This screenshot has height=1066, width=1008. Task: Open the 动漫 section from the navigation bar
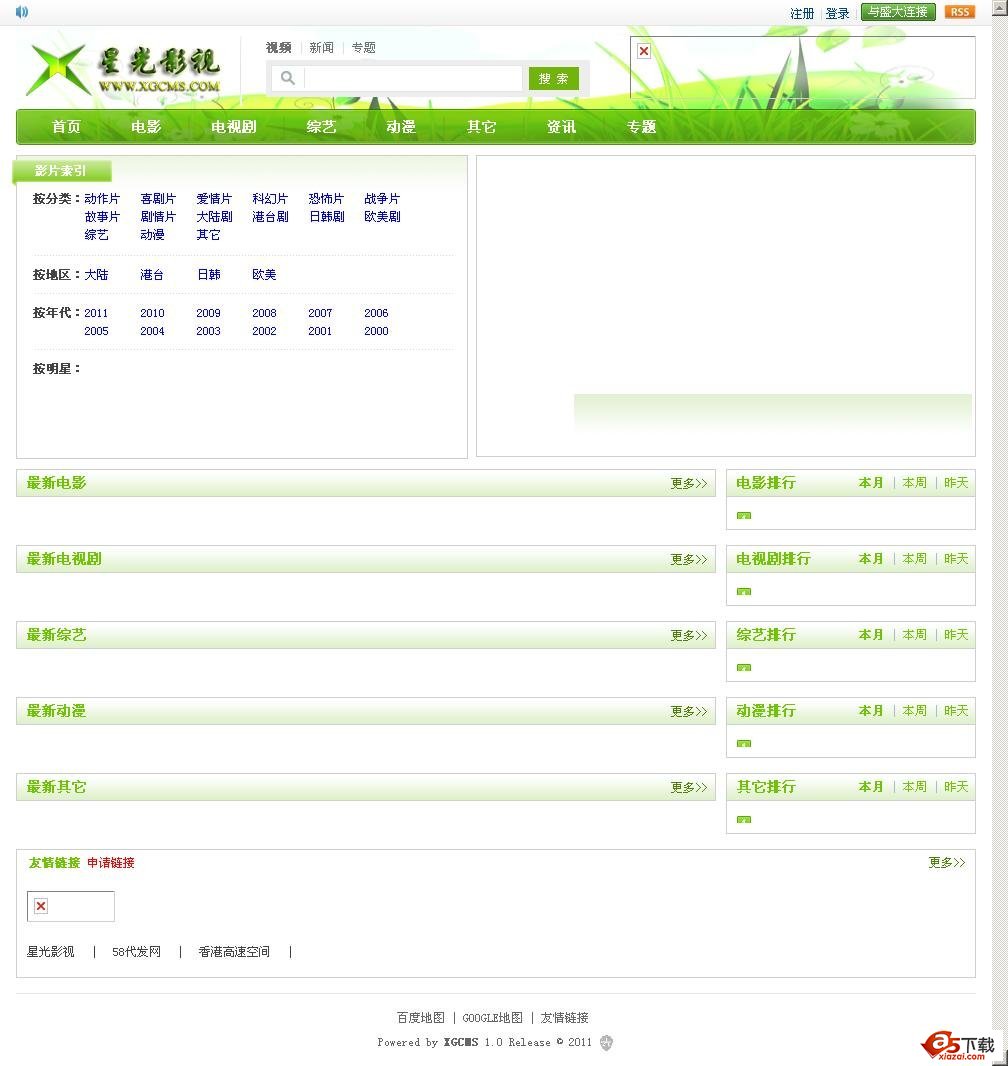400,127
